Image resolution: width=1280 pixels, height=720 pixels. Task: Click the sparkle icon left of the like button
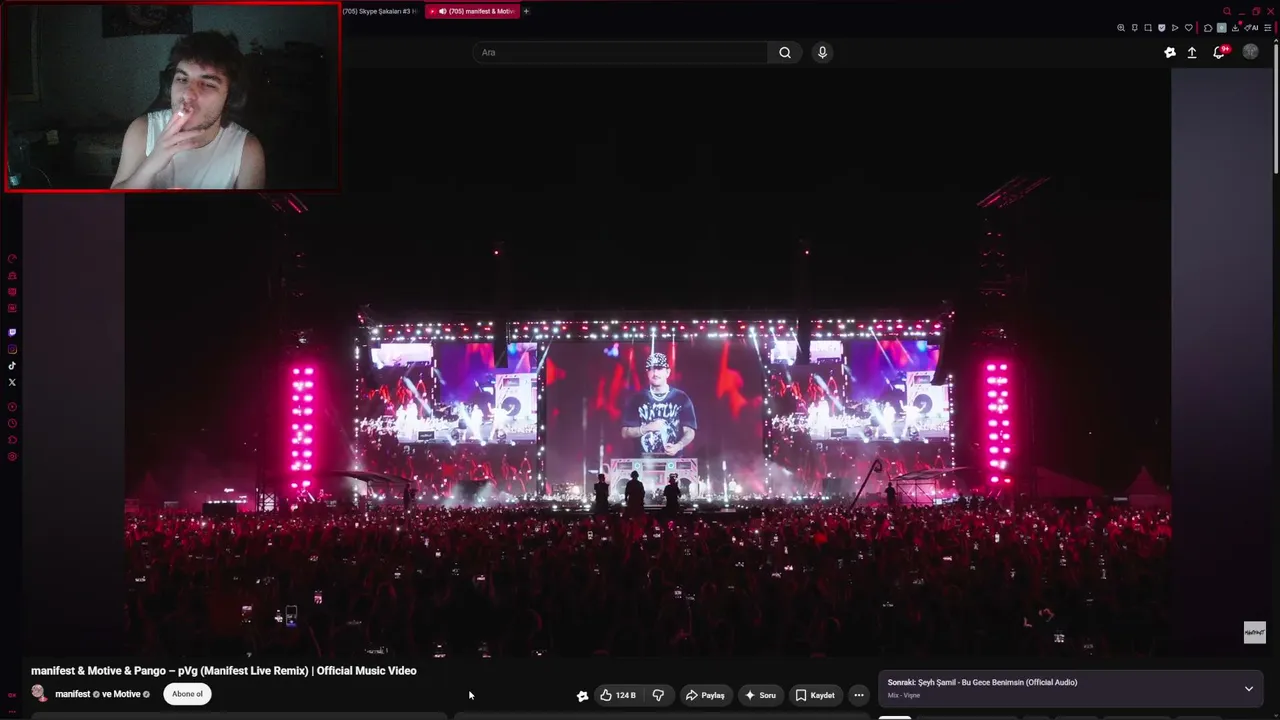[x=582, y=696]
